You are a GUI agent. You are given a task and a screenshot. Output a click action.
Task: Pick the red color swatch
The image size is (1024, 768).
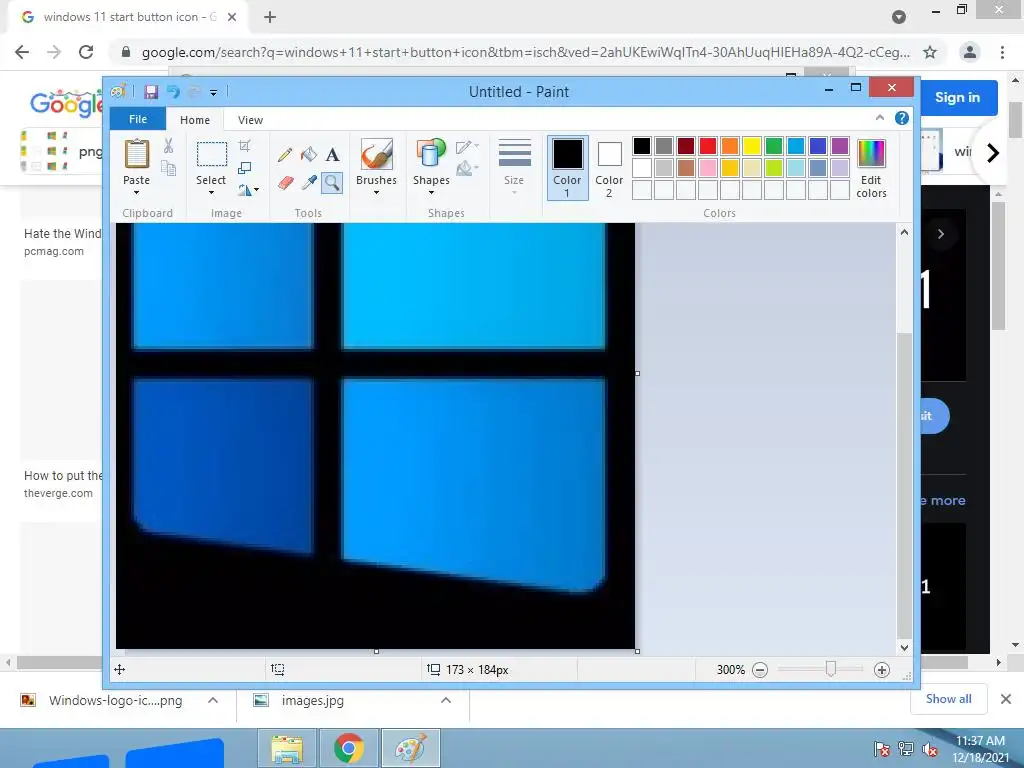pyautogui.click(x=707, y=146)
